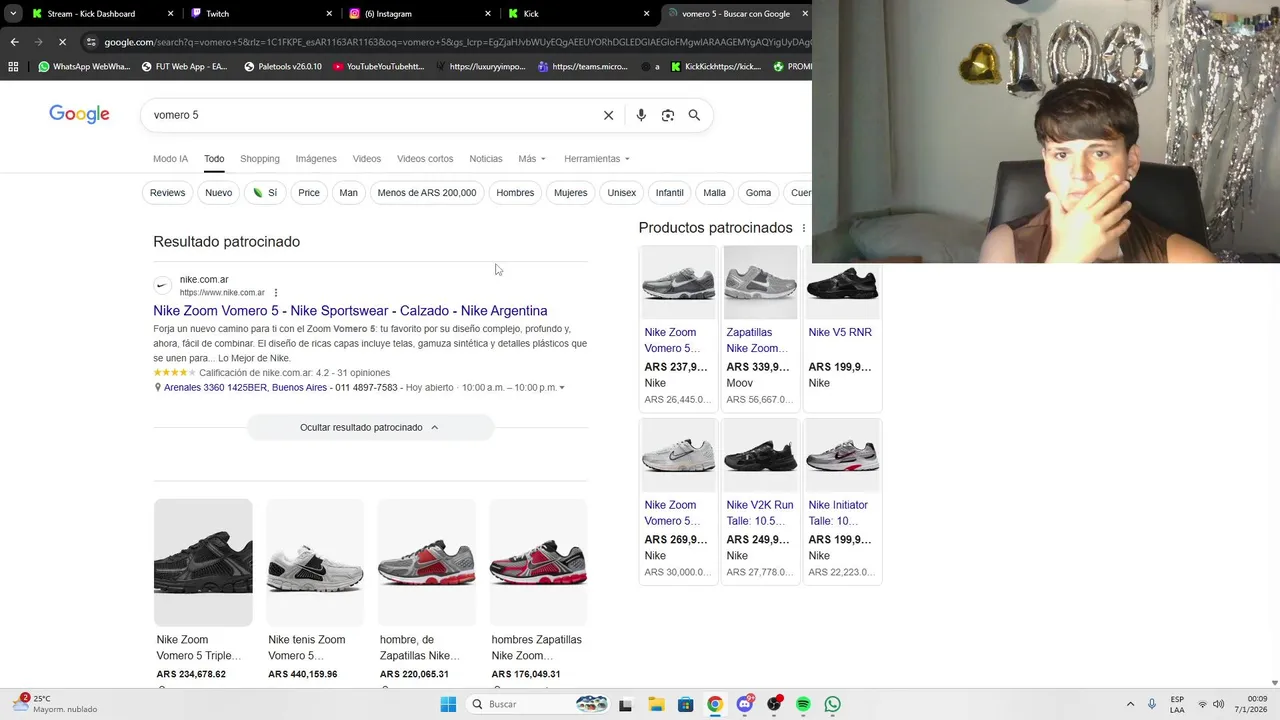Stop loading the page
The image size is (1280, 720).
[61, 42]
